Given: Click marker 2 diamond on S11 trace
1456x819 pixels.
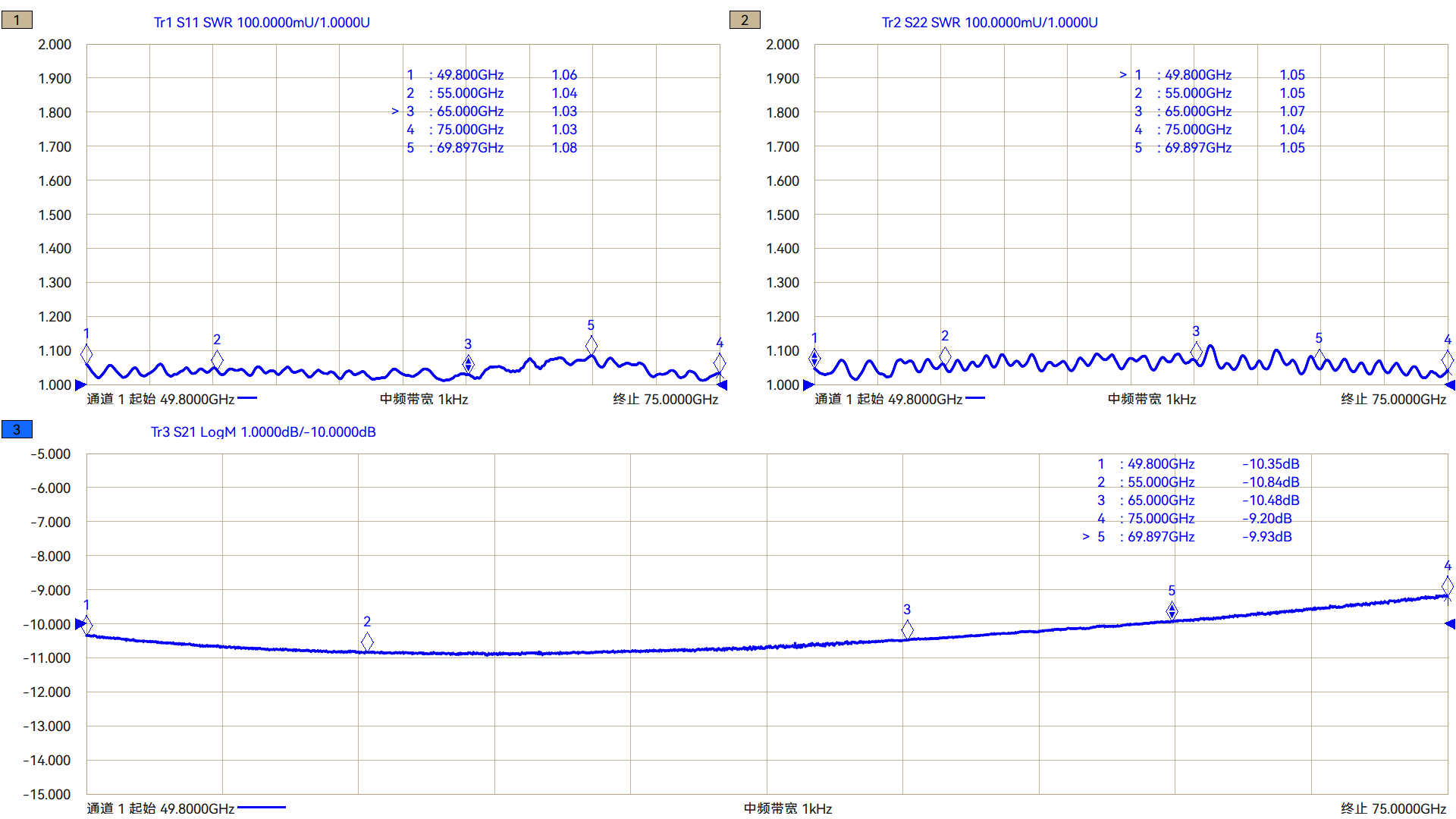Looking at the screenshot, I should tap(217, 359).
